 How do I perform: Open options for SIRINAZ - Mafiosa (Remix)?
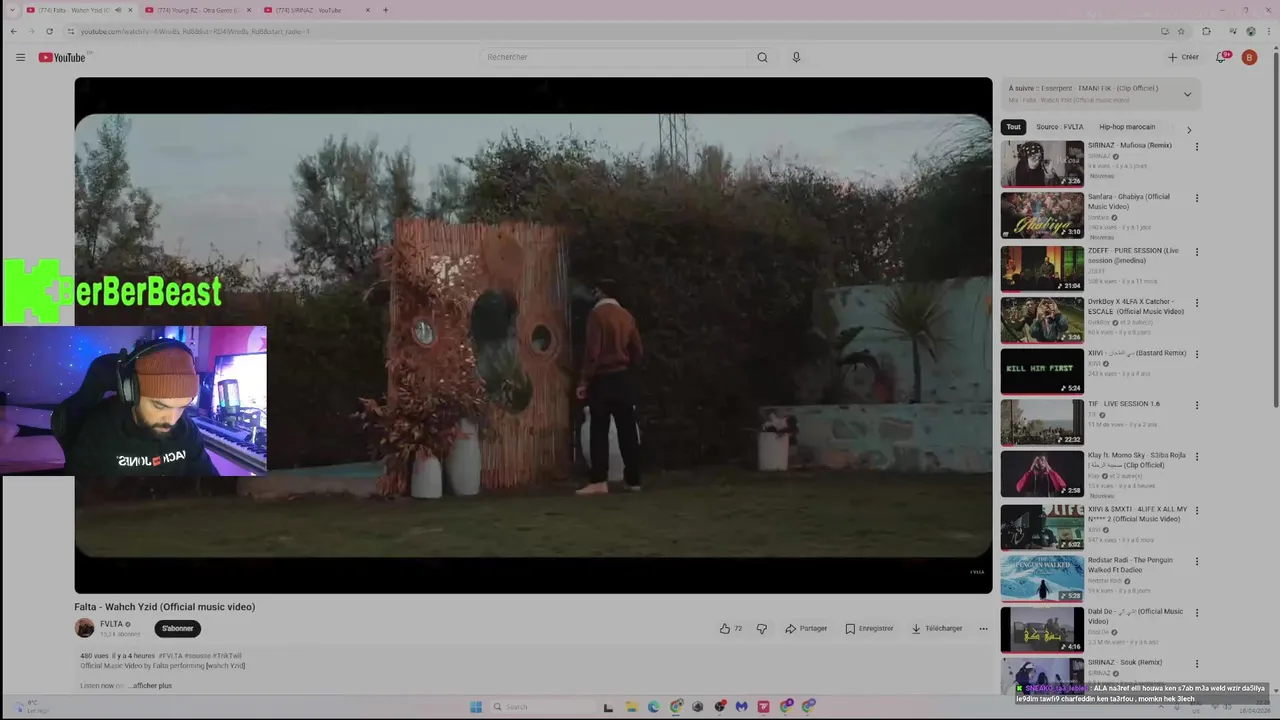coord(1196,146)
